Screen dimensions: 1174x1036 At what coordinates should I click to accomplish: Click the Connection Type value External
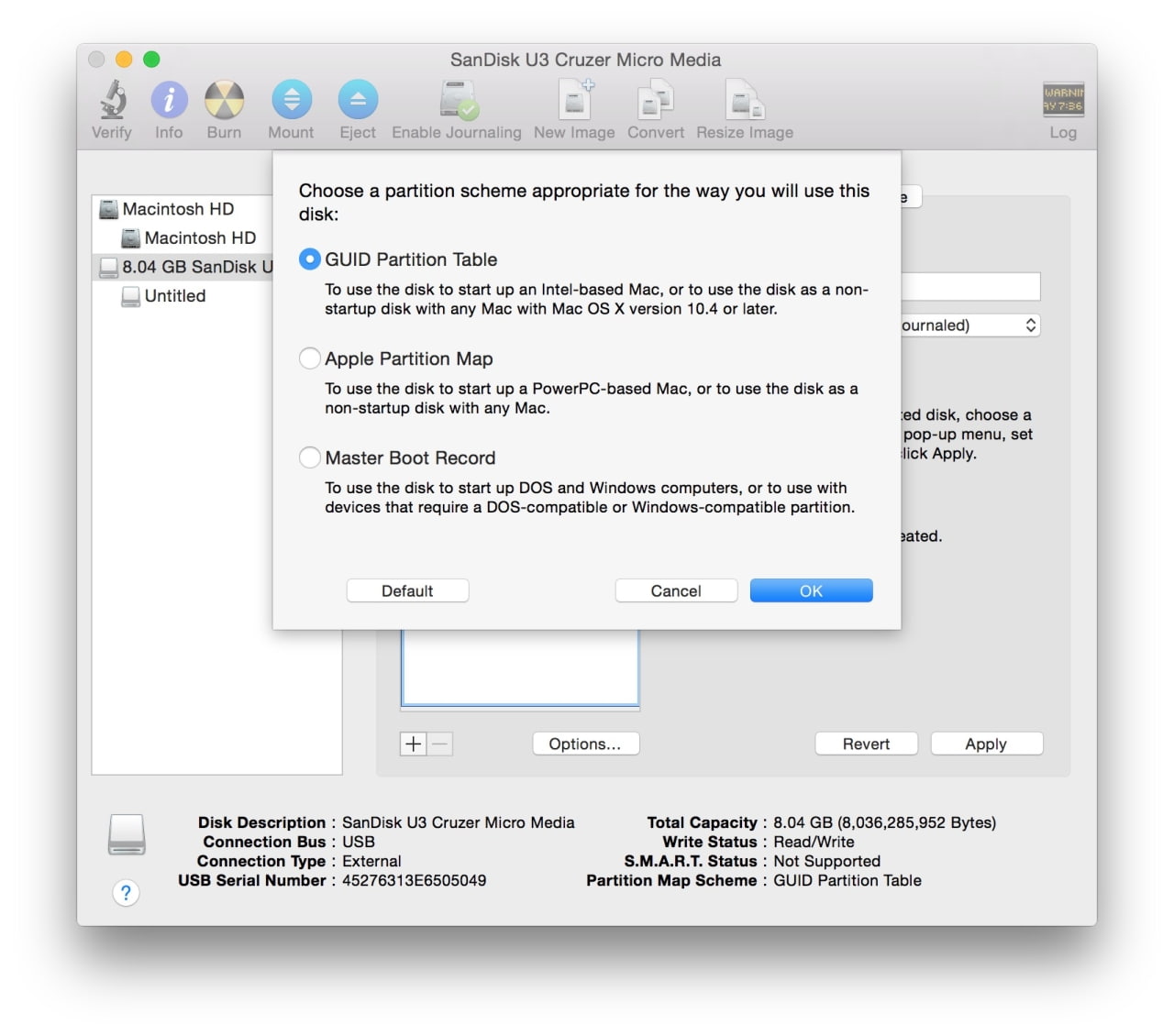371,861
